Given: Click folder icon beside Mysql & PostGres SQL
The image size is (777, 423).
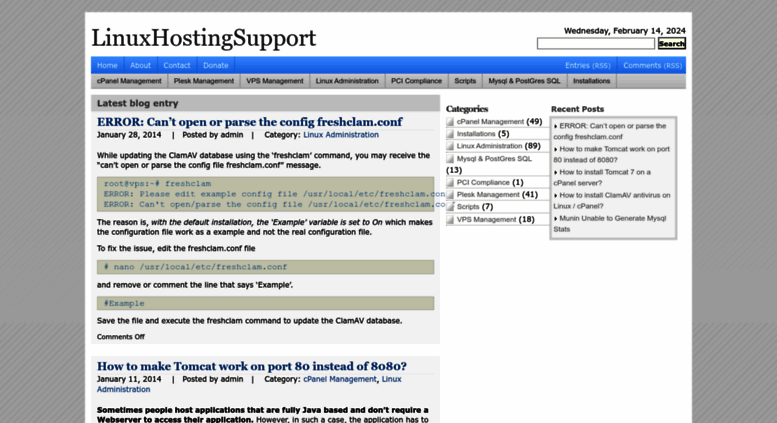Looking at the screenshot, I should 450,159.
